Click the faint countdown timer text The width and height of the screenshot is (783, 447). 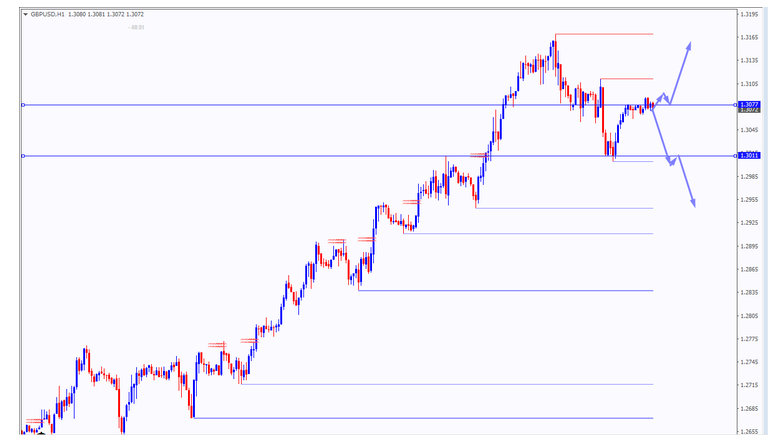coord(137,27)
